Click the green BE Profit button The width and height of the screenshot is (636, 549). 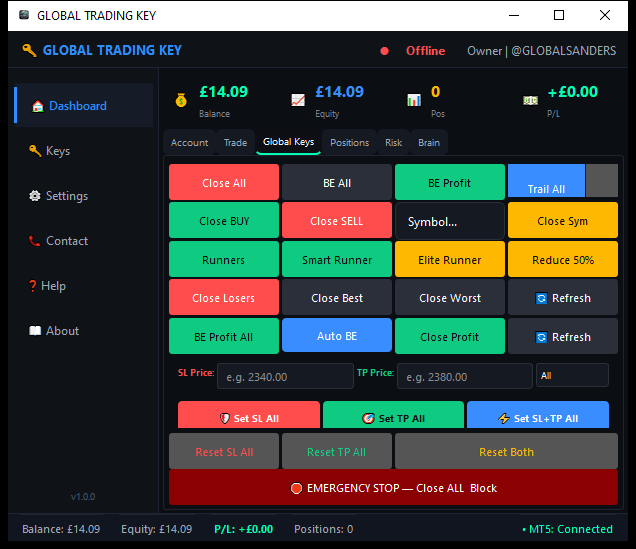click(x=449, y=182)
